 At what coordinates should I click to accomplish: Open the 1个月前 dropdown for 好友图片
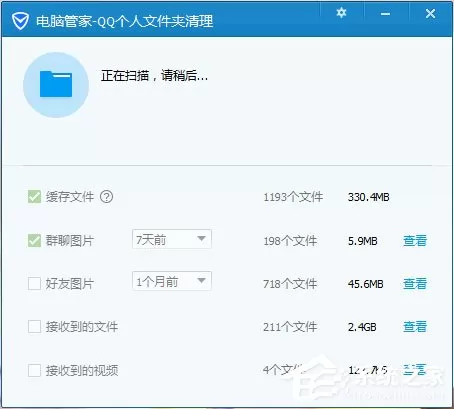172,281
